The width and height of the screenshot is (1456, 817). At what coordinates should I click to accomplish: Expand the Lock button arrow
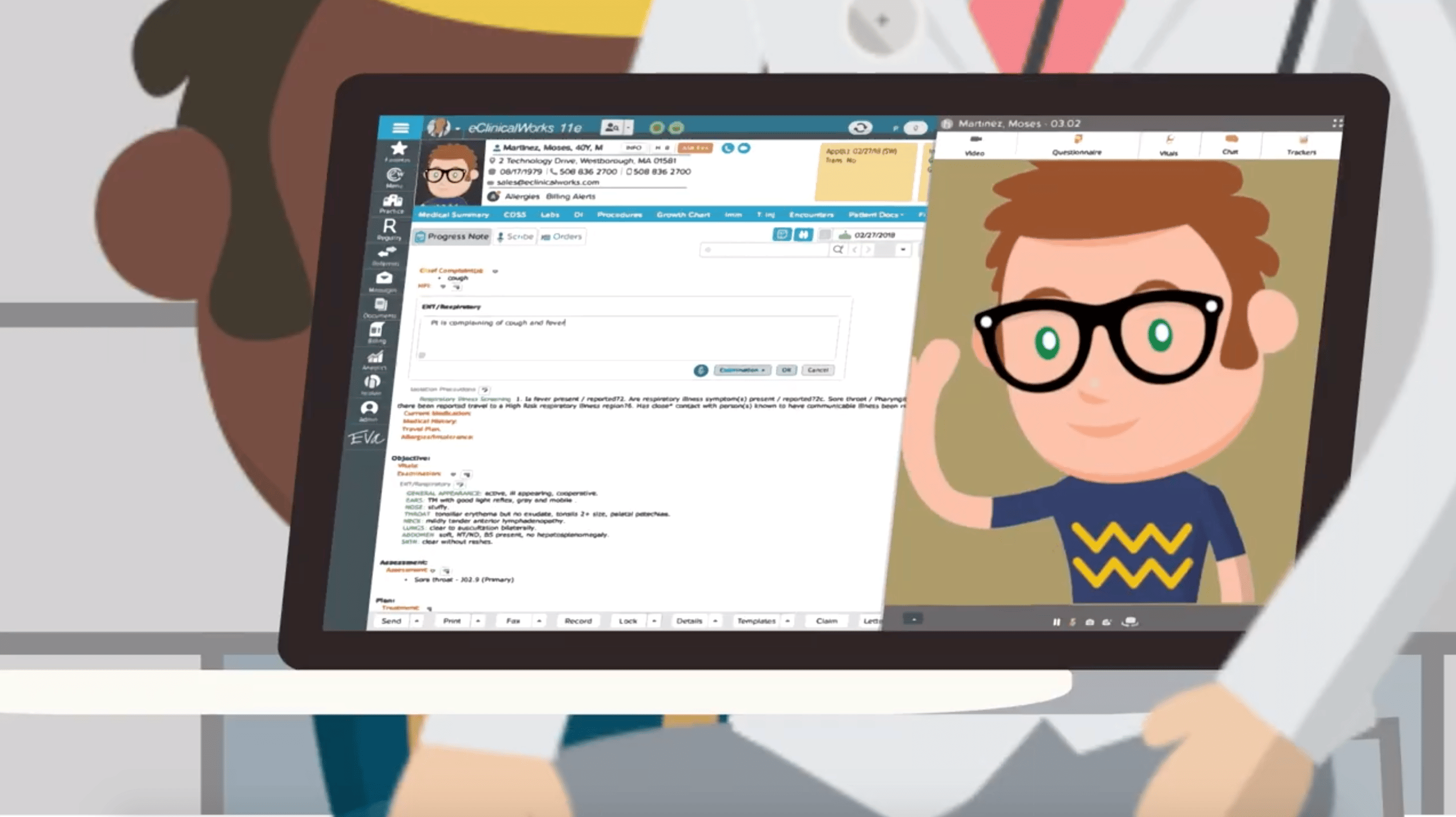(x=654, y=621)
